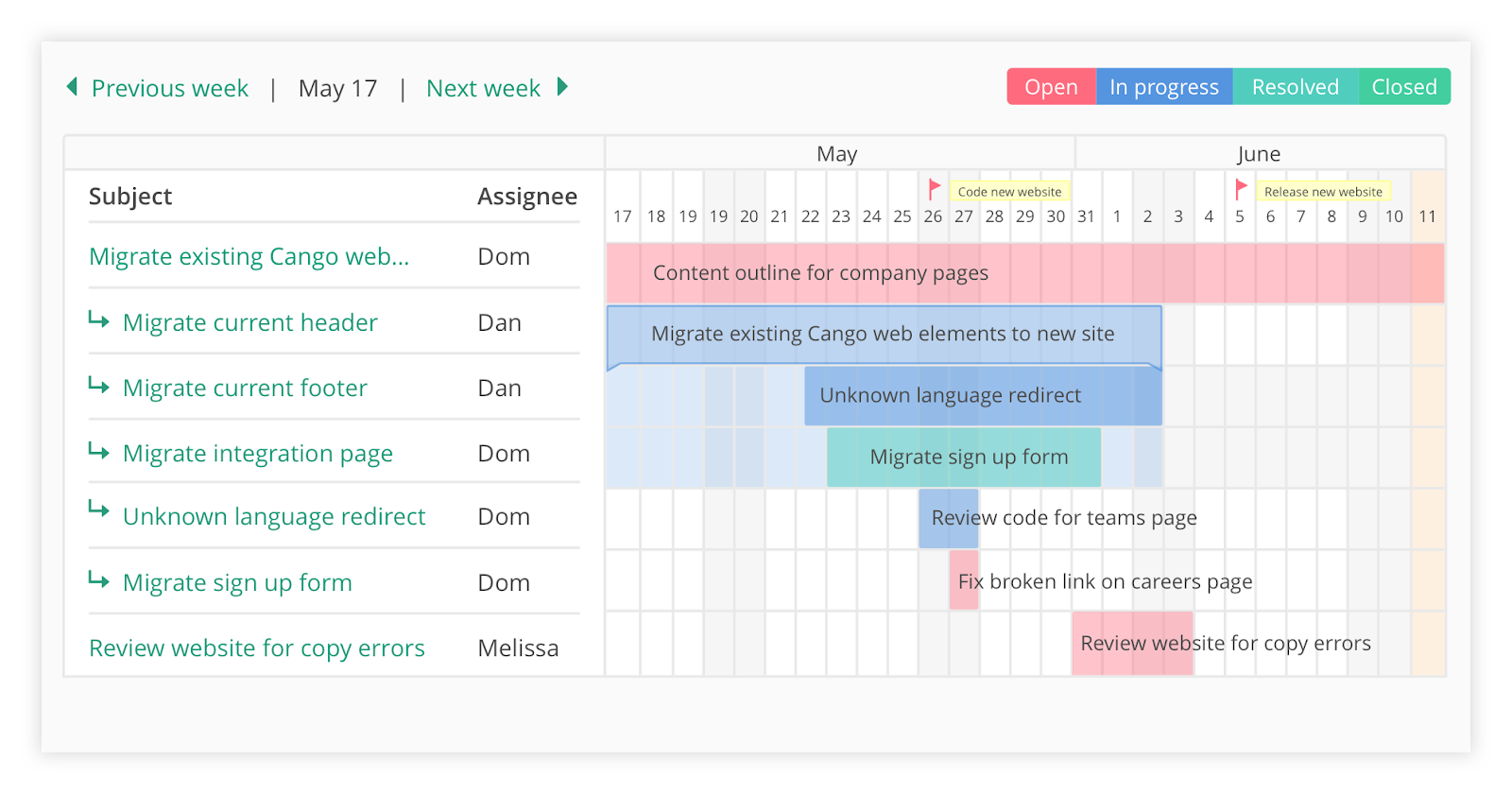Toggle the Closed status filter

tap(1403, 86)
